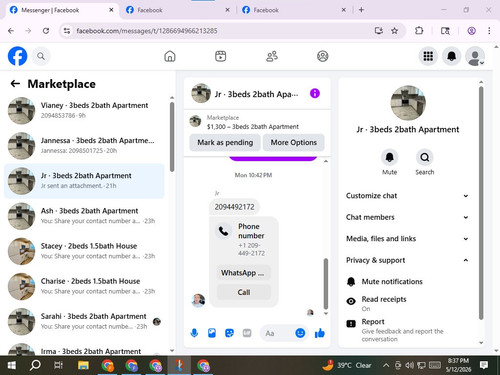The width and height of the screenshot is (500, 375).
Task: Go back from Marketplace list
Action: (x=15, y=84)
